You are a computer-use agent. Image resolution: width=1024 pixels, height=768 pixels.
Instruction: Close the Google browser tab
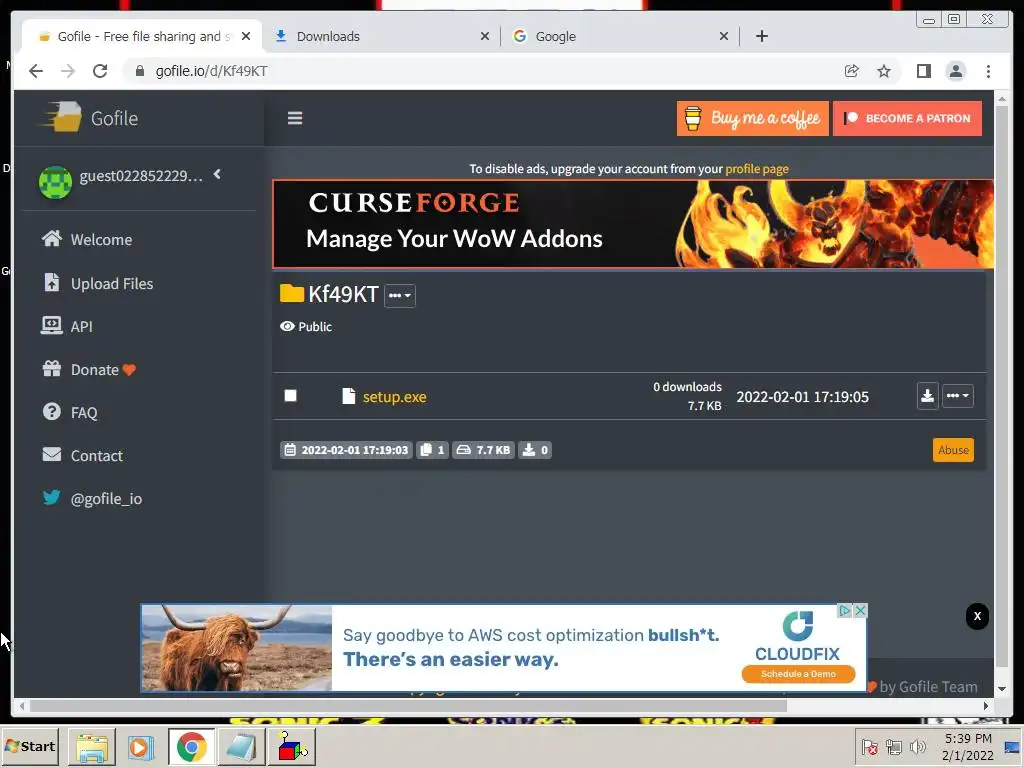coord(724,37)
